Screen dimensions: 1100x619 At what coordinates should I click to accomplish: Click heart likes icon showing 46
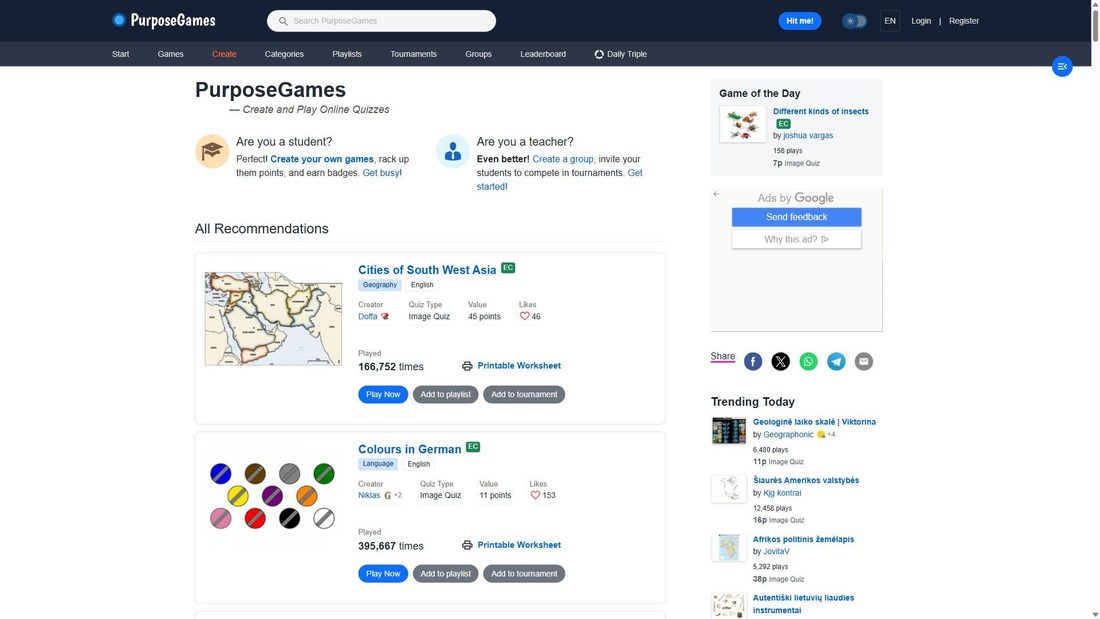pyautogui.click(x=524, y=317)
